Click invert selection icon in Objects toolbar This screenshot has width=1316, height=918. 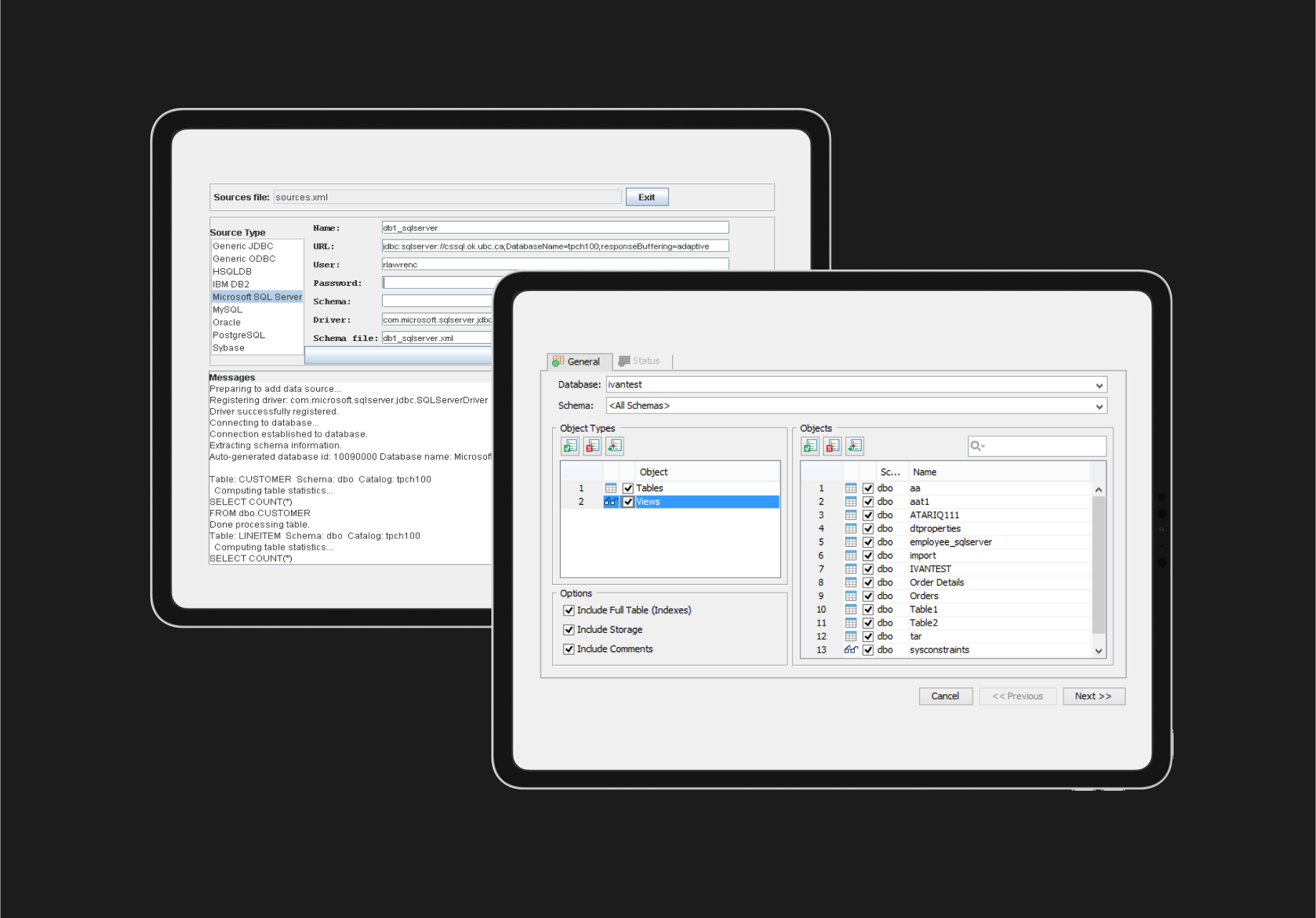click(x=855, y=446)
